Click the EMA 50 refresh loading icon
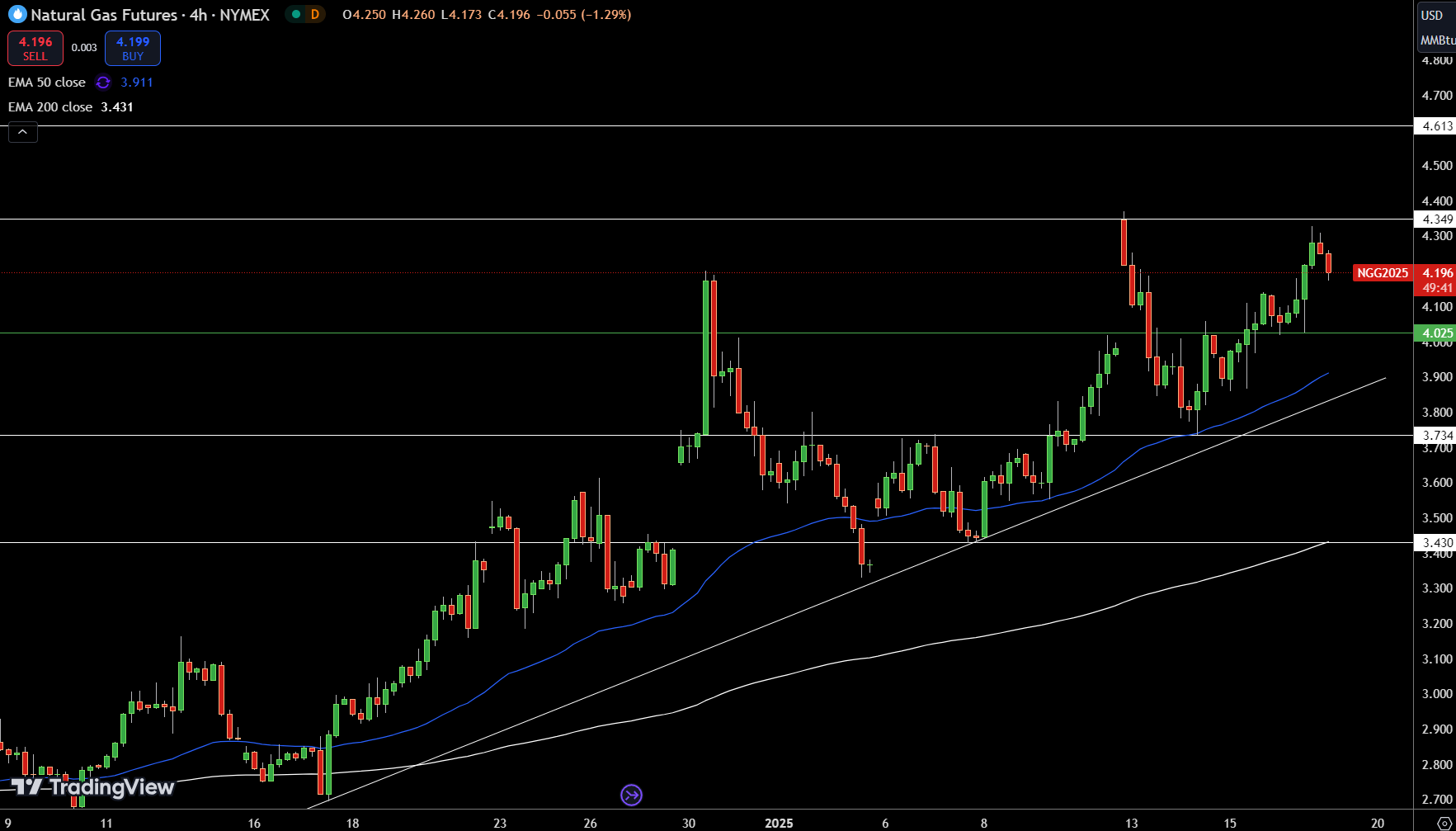The height and width of the screenshot is (831, 1456). [103, 83]
